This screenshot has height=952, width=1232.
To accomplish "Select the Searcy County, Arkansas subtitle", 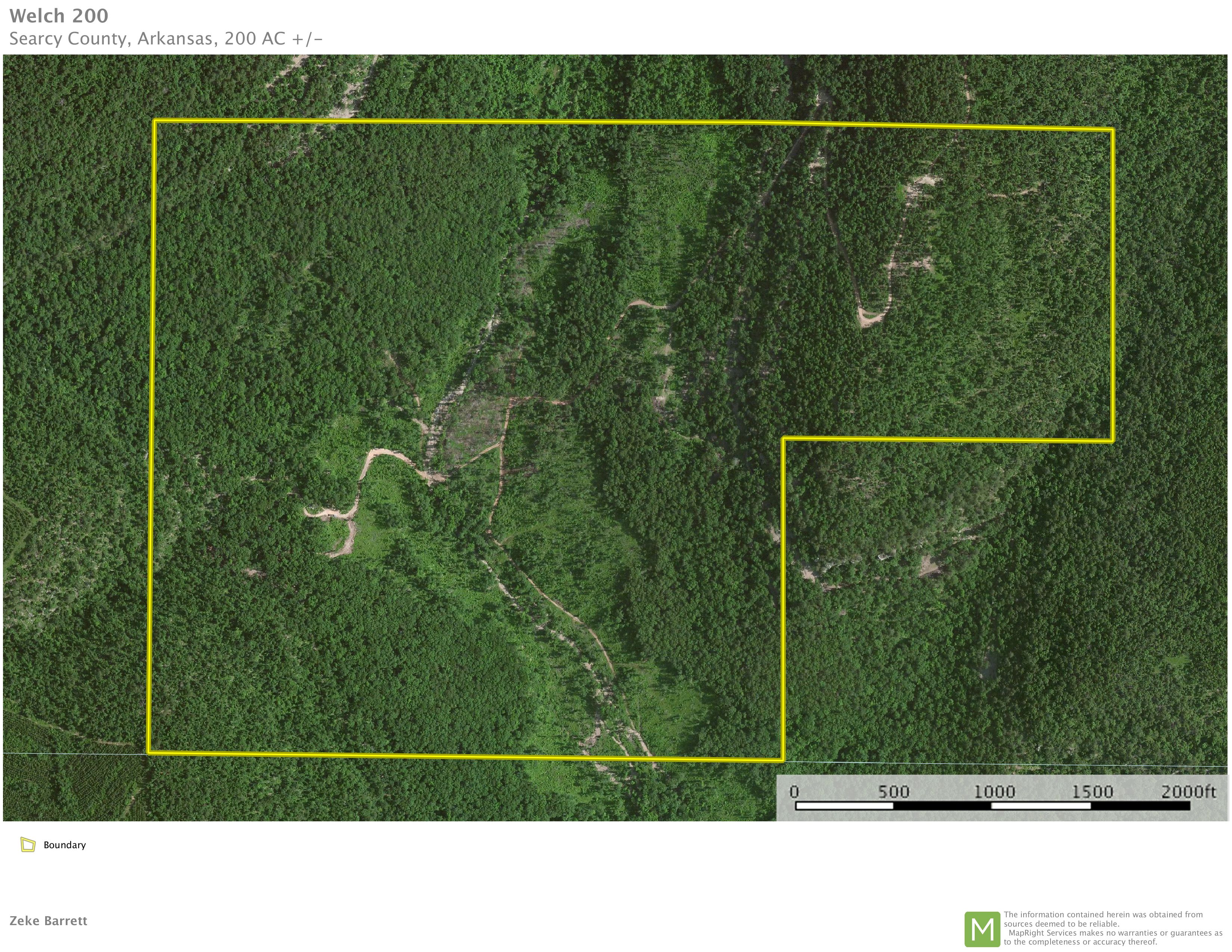I will click(x=166, y=38).
